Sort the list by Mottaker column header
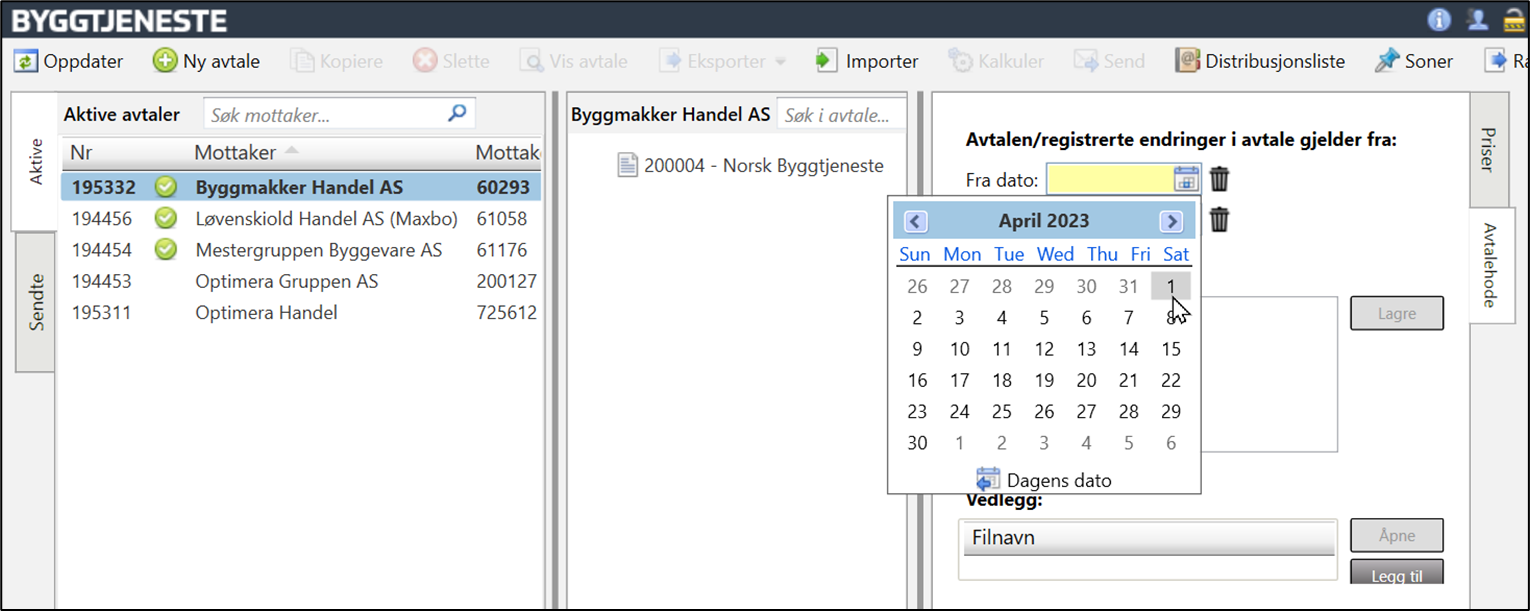 (235, 153)
